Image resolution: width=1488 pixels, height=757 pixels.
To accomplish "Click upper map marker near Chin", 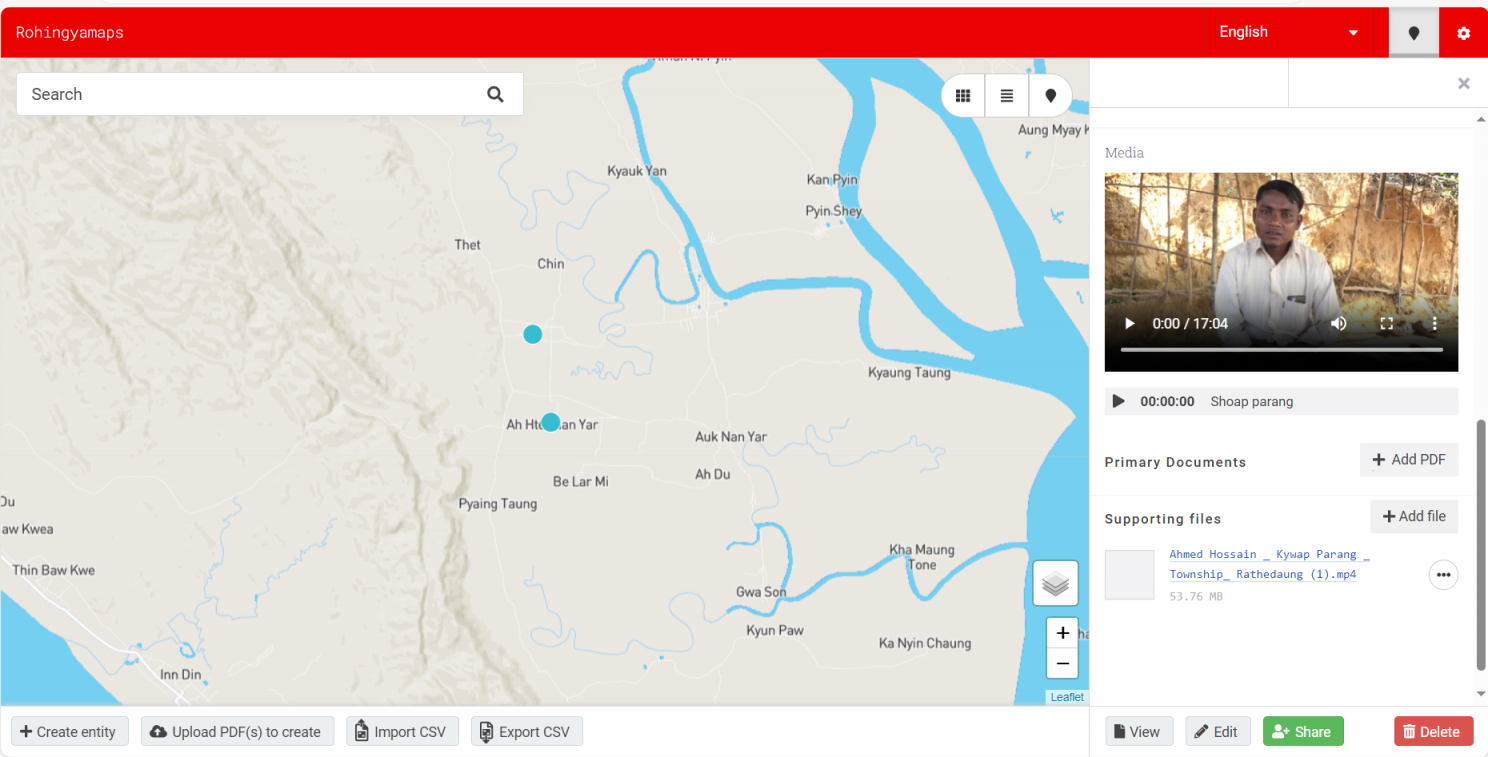I will click(533, 334).
